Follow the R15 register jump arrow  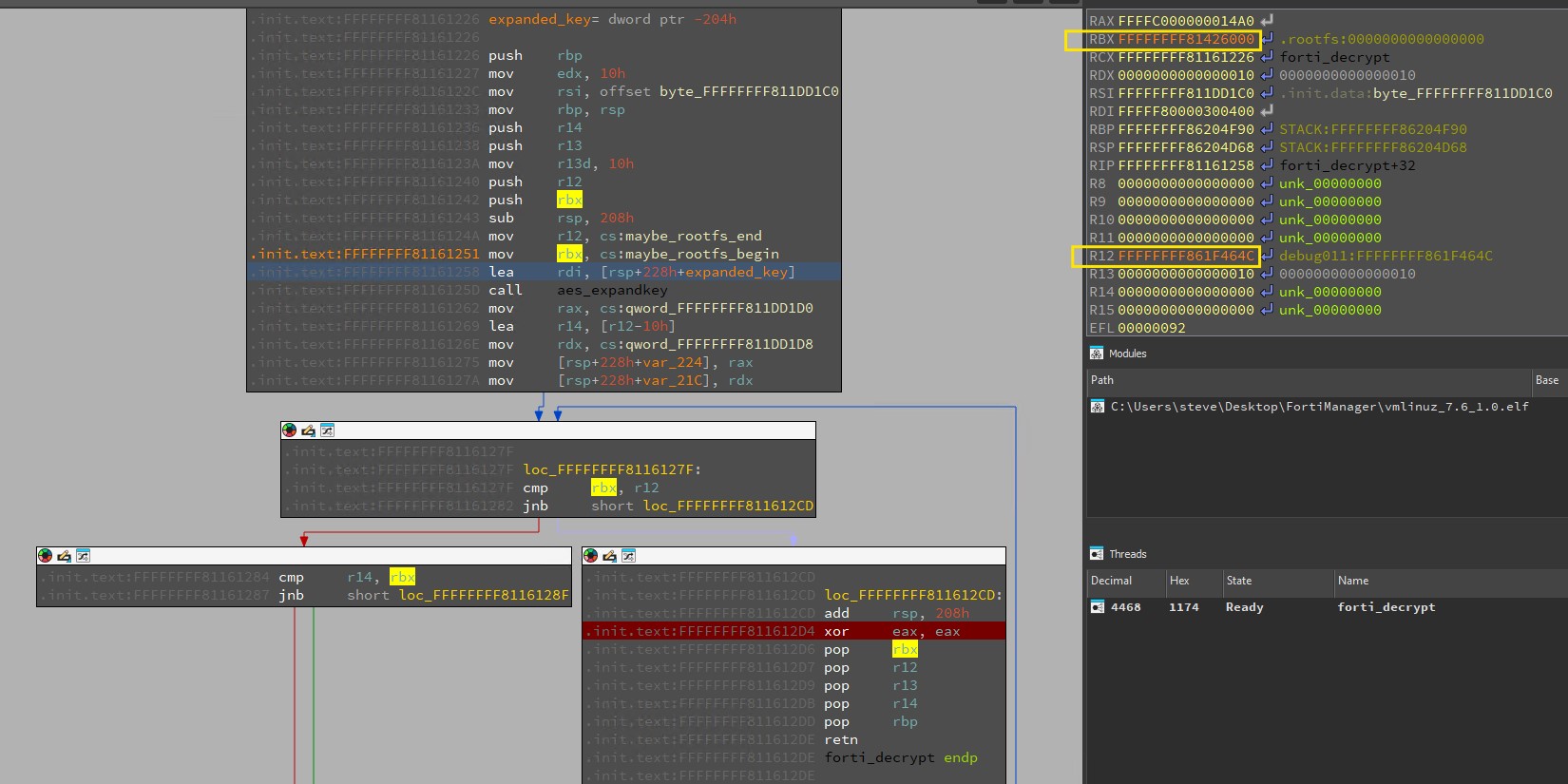tap(1267, 310)
